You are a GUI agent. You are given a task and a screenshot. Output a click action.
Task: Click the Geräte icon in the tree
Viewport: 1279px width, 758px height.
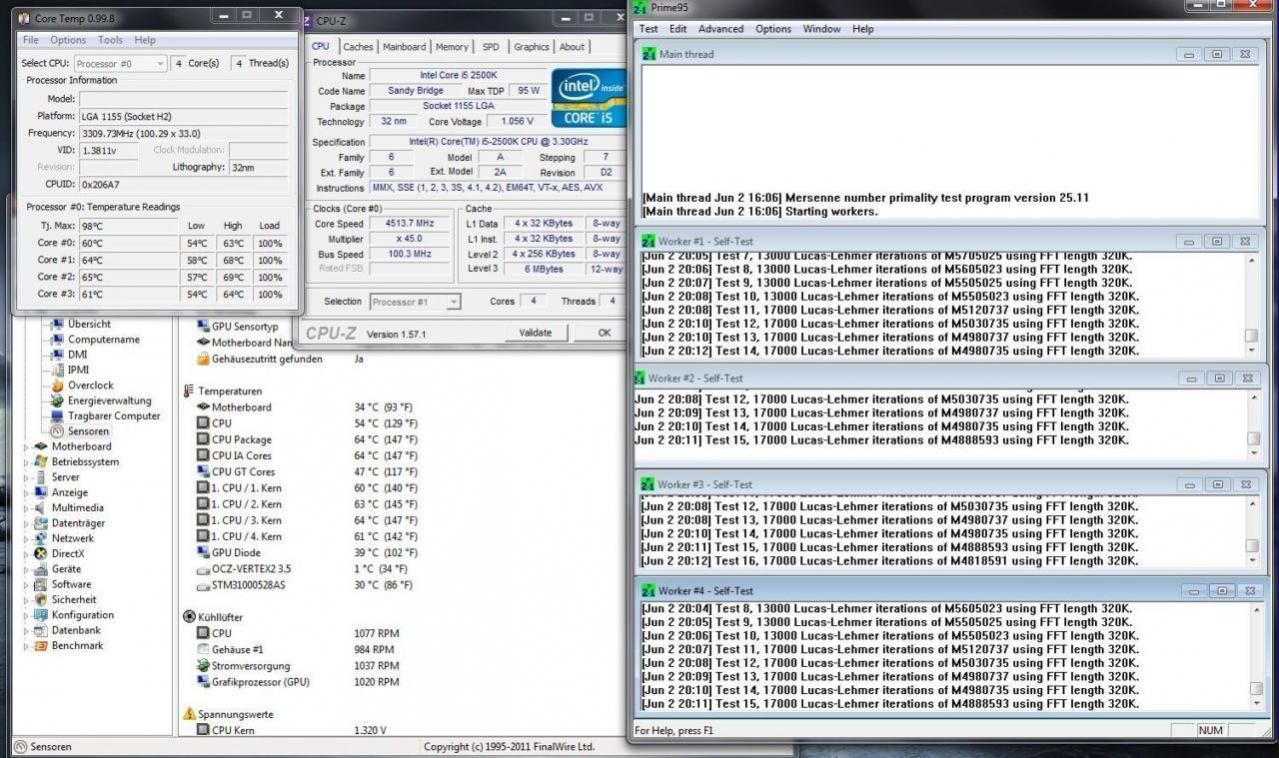pyautogui.click(x=41, y=569)
